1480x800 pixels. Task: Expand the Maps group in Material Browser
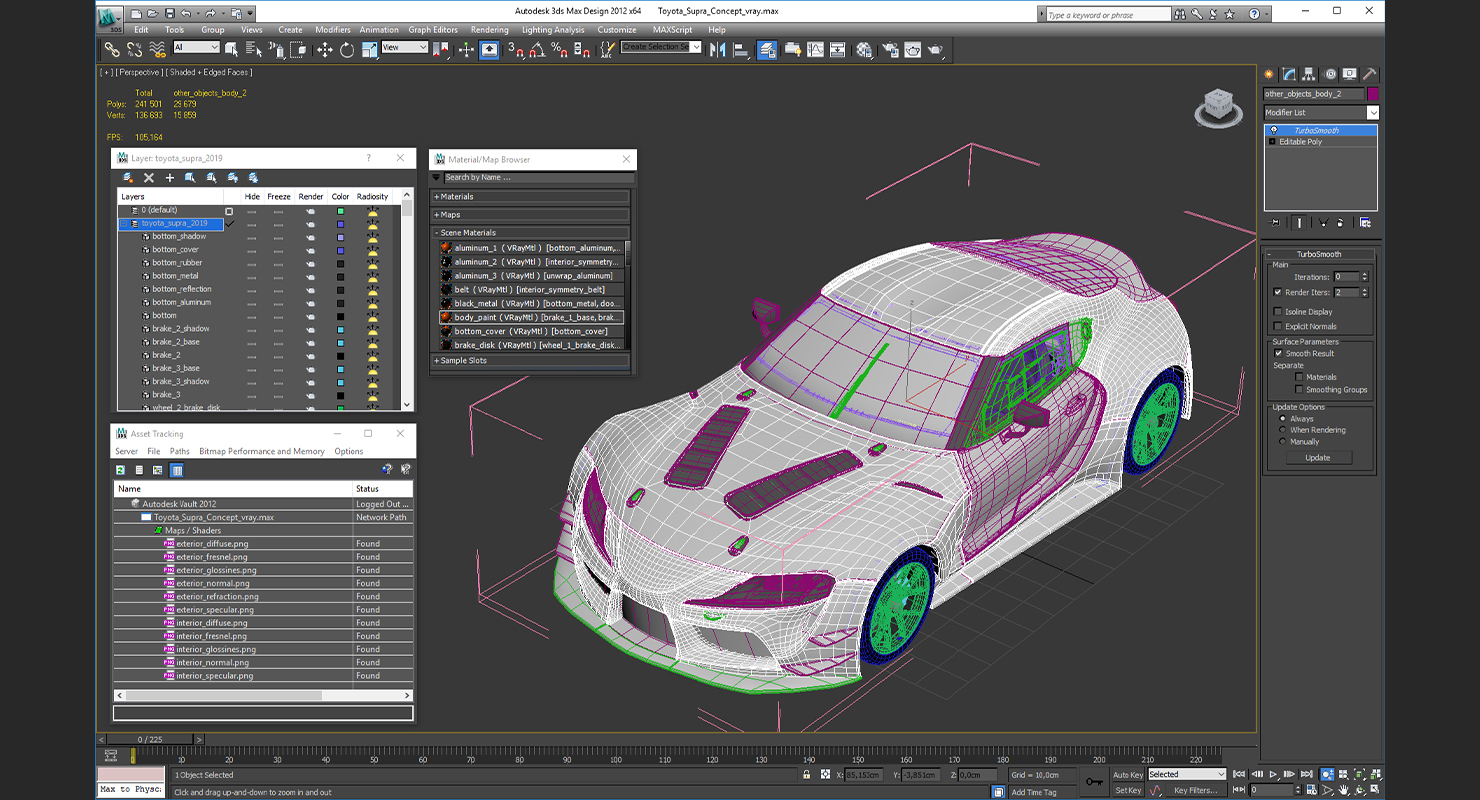point(530,214)
